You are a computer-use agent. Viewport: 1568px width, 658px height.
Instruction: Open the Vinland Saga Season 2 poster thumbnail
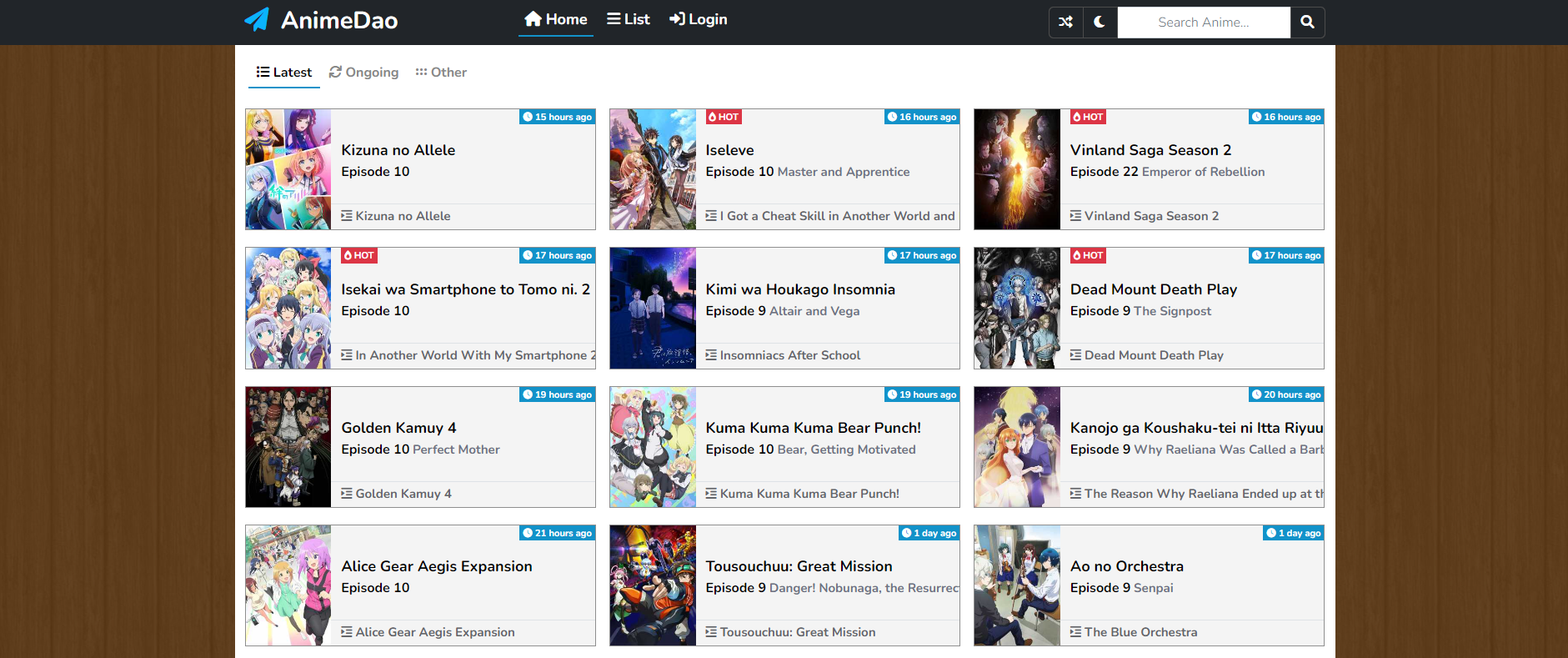pos(1017,169)
